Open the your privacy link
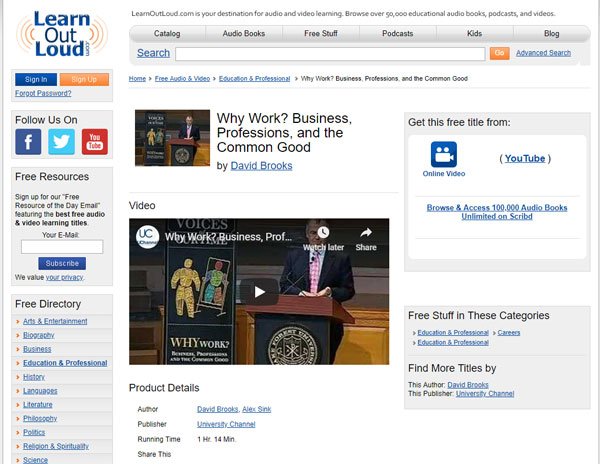The image size is (600, 464). tap(64, 278)
